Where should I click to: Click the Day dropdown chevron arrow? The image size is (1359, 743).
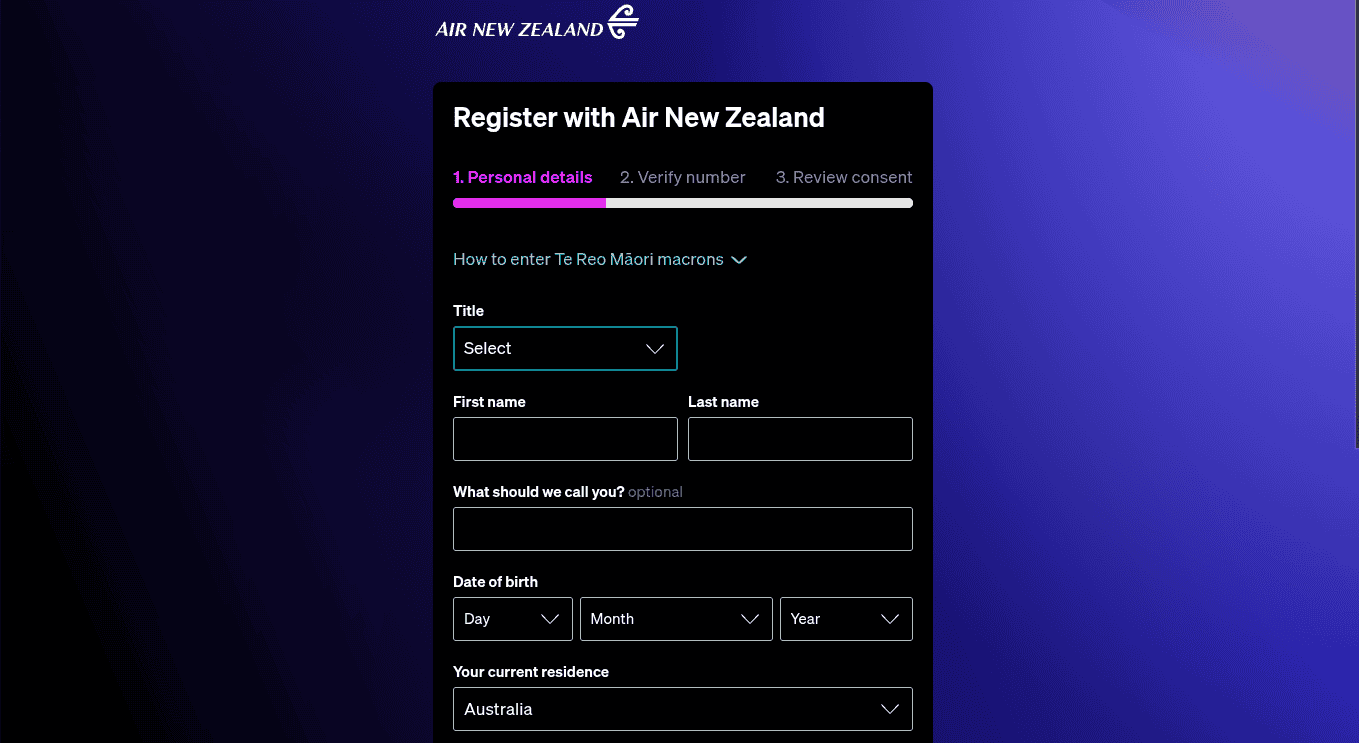pyautogui.click(x=550, y=619)
